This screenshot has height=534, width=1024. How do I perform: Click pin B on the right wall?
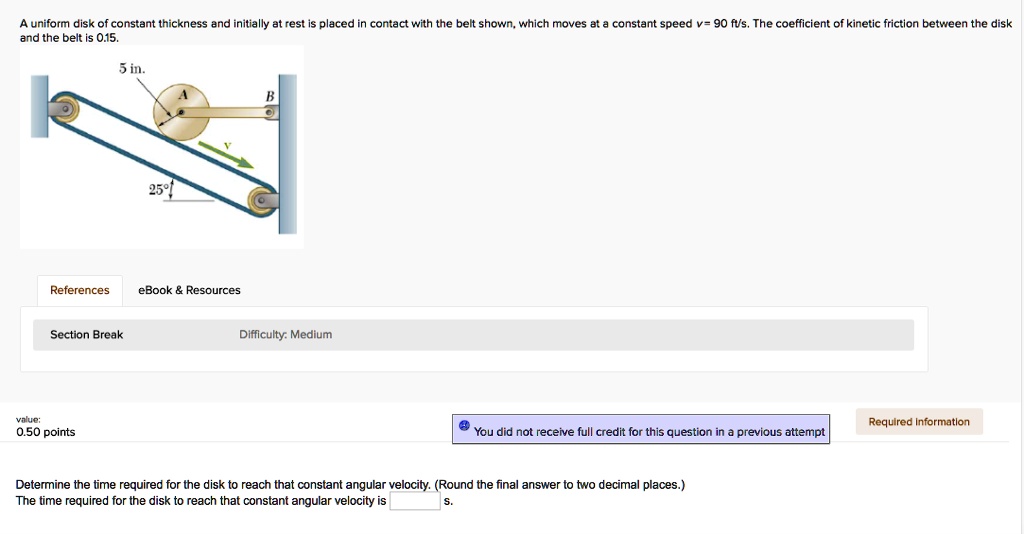tap(268, 114)
